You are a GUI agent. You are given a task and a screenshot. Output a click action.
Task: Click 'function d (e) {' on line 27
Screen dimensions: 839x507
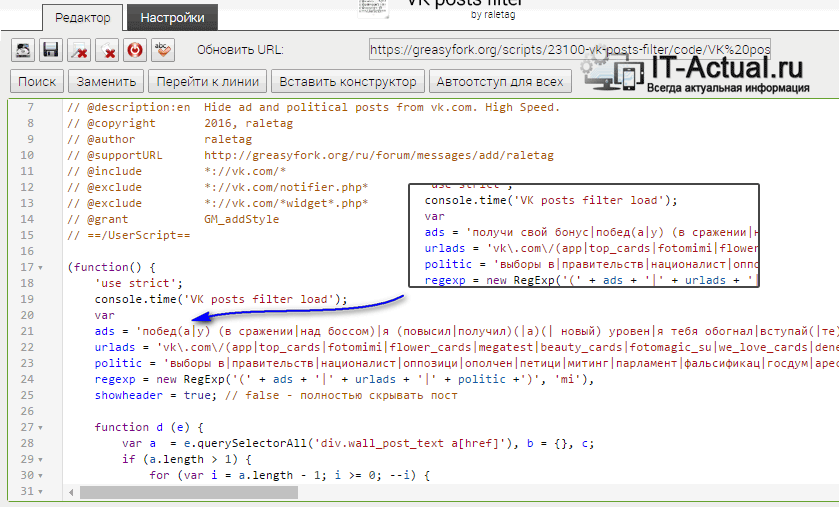click(149, 427)
